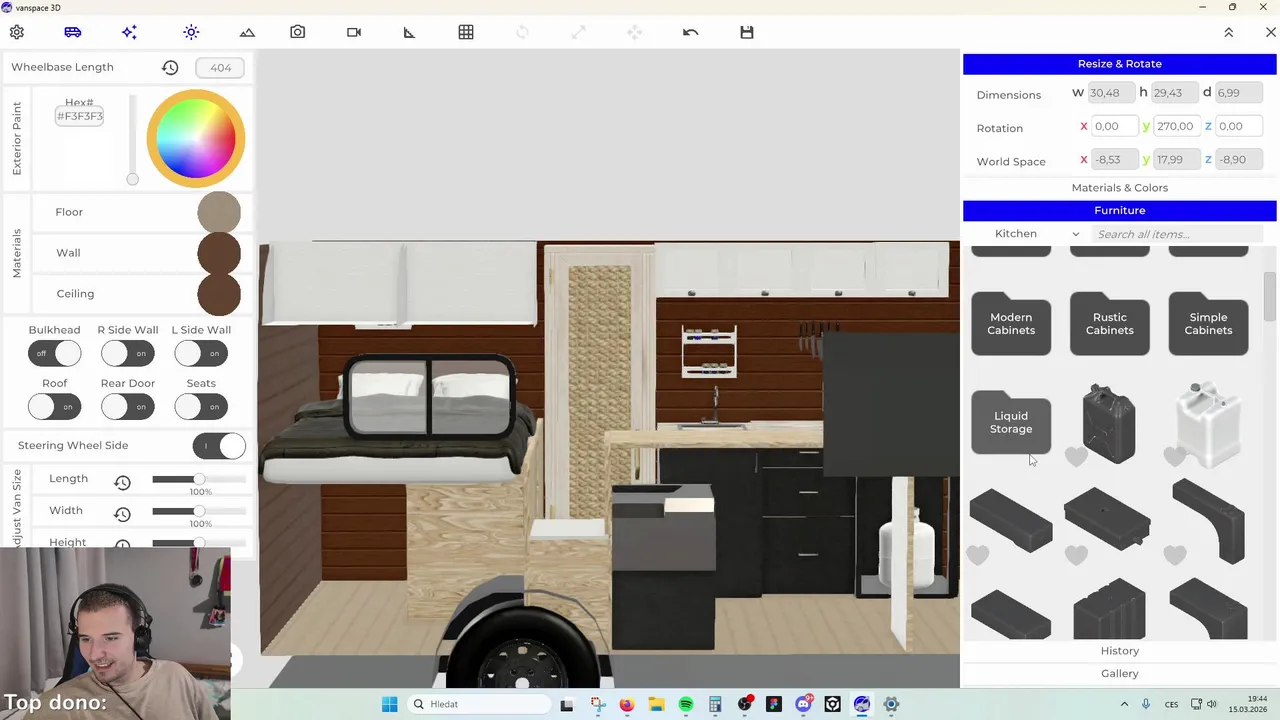Take a screenshot with the camera icon
Screen dimensions: 1280x720
[x=298, y=32]
